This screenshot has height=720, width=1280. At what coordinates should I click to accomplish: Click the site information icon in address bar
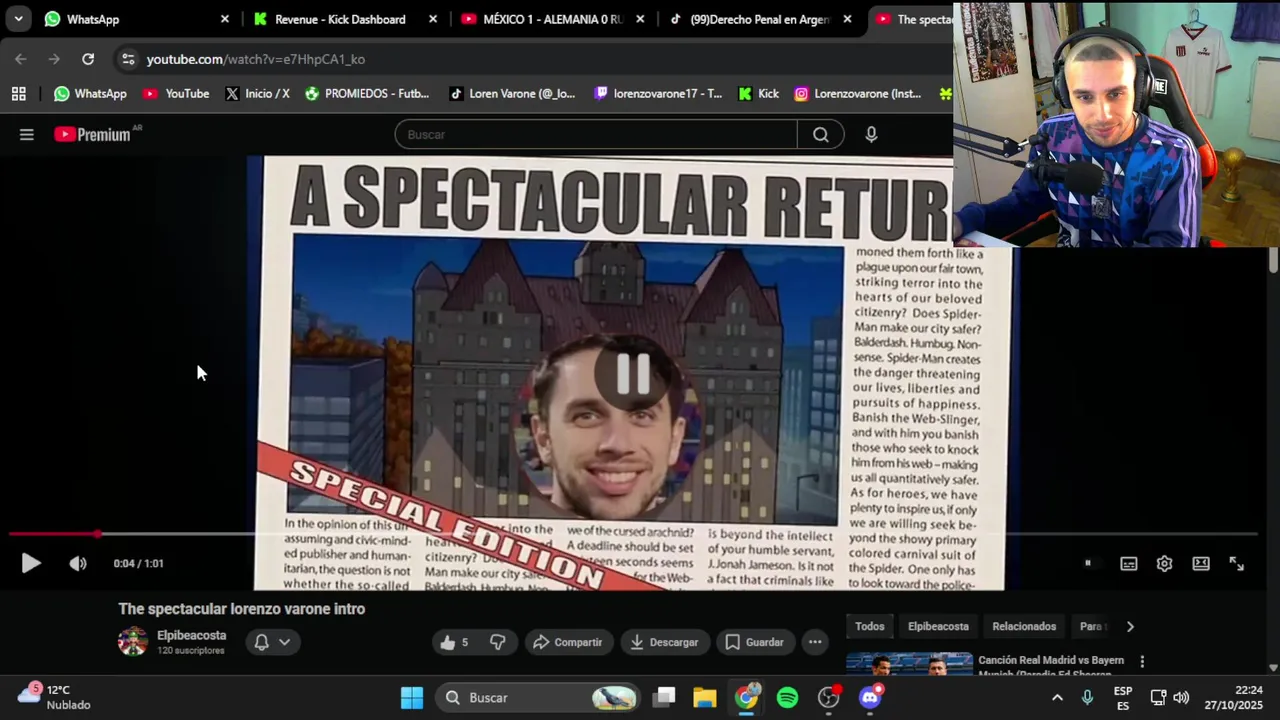[128, 59]
